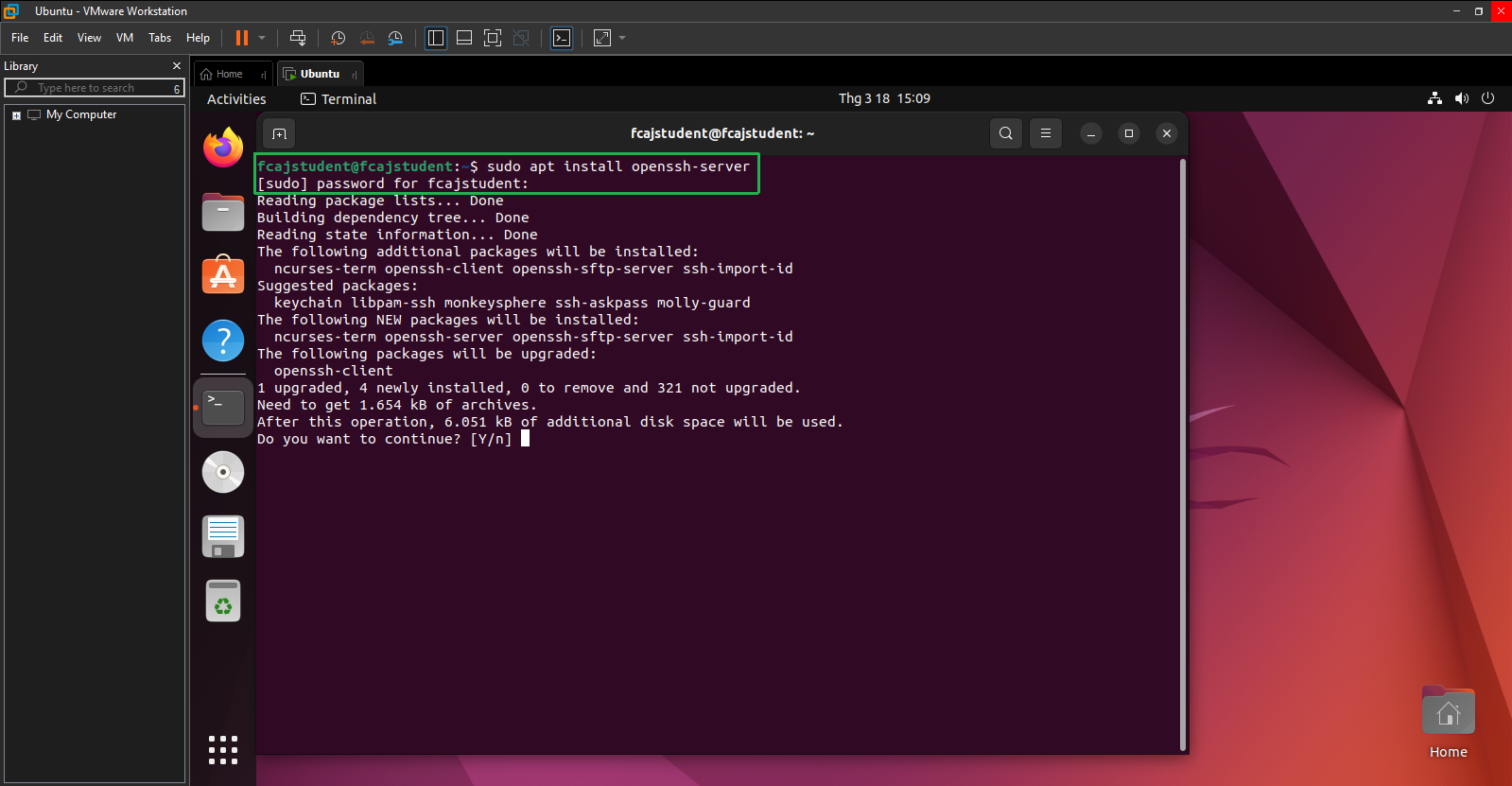
Task: Launch Firefox from the dock
Action: point(223,147)
